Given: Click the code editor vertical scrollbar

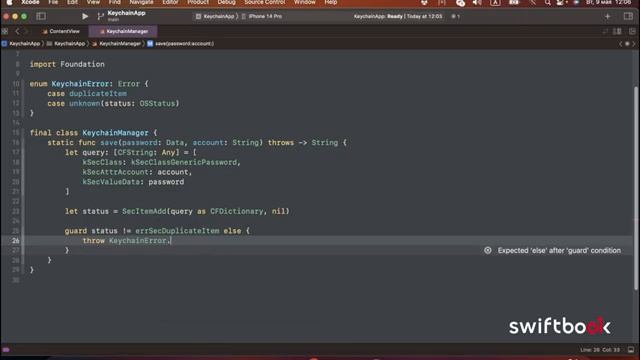Looking at the screenshot, I should pyautogui.click(x=636, y=188).
